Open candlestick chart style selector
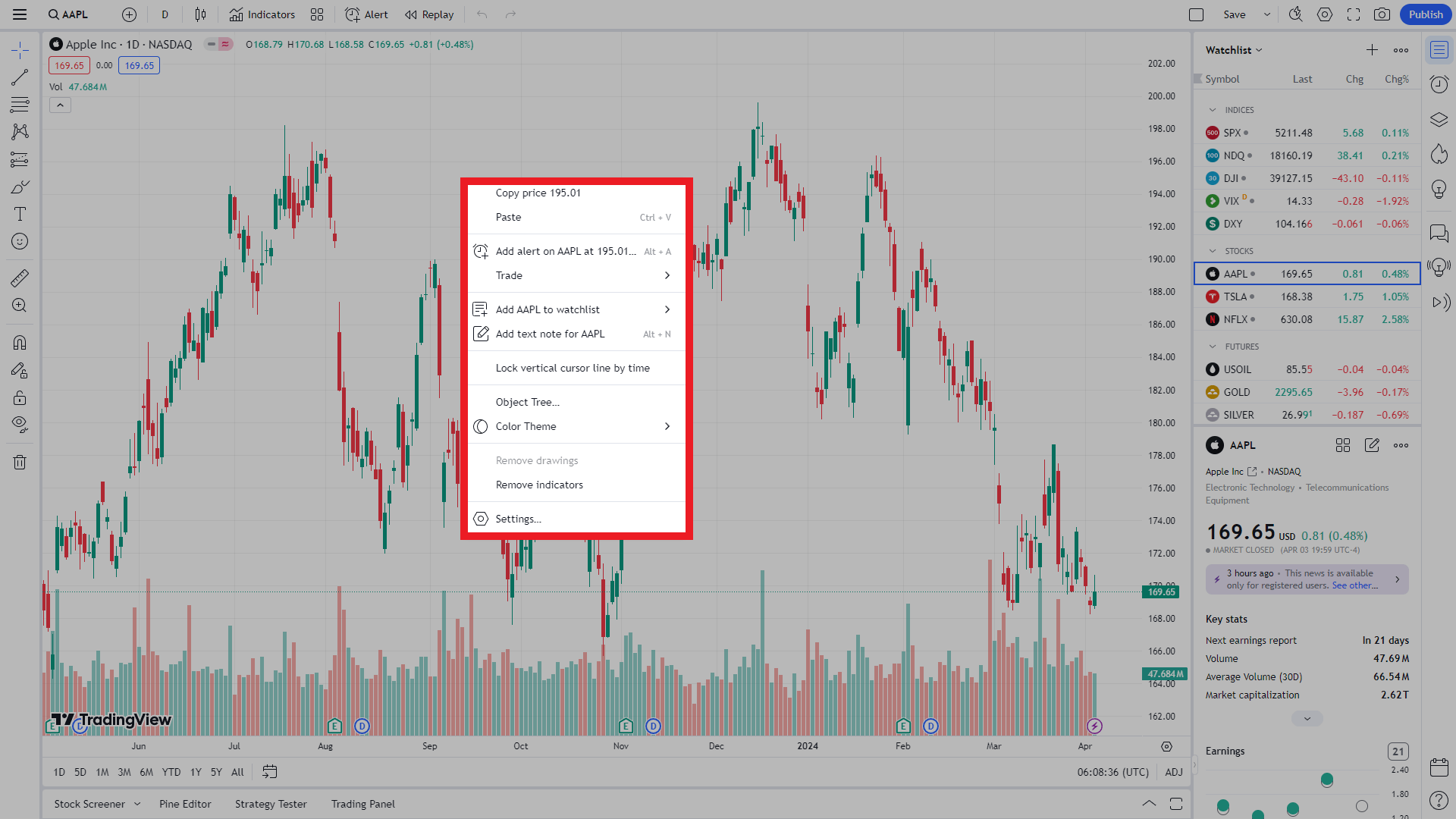 tap(200, 14)
